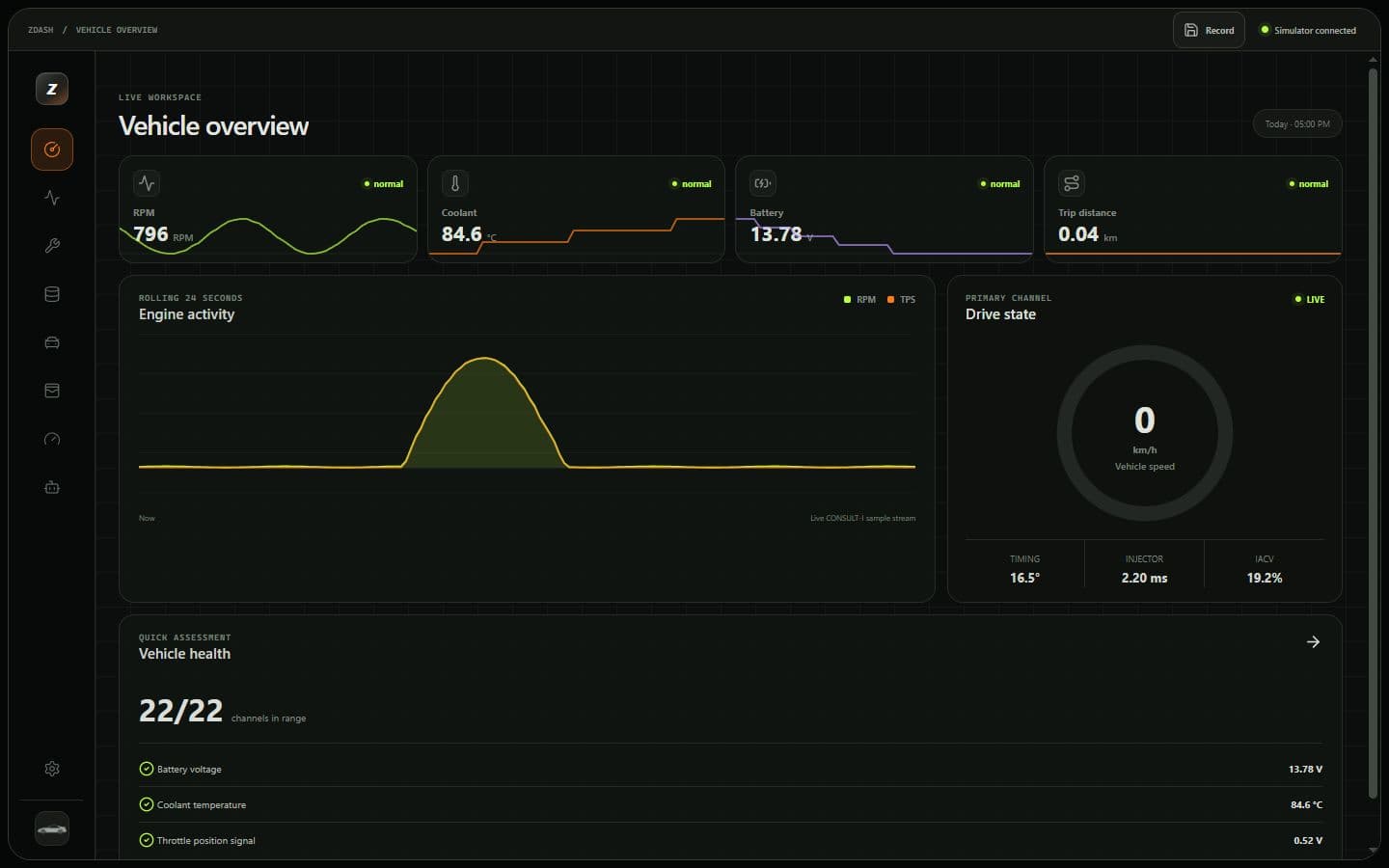This screenshot has width=1389, height=868.
Task: Open the Vehicle health arrow link
Action: click(x=1313, y=642)
